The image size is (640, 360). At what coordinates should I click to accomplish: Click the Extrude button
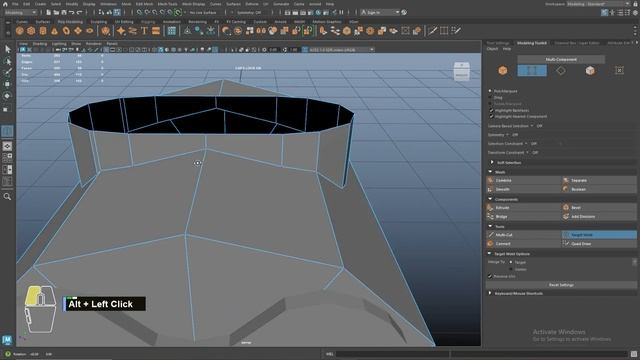tap(523, 208)
